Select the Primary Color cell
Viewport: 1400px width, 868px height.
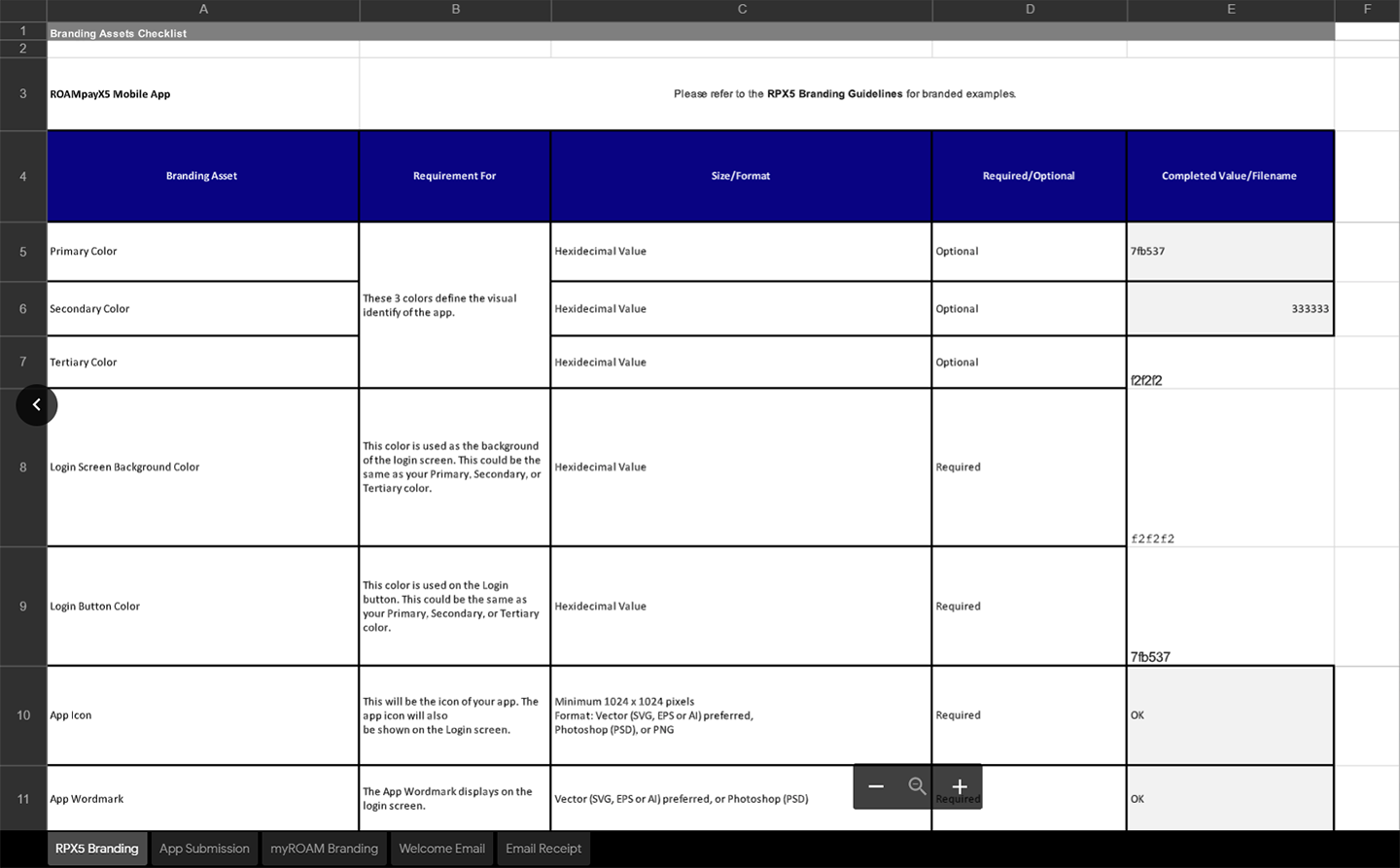[203, 252]
